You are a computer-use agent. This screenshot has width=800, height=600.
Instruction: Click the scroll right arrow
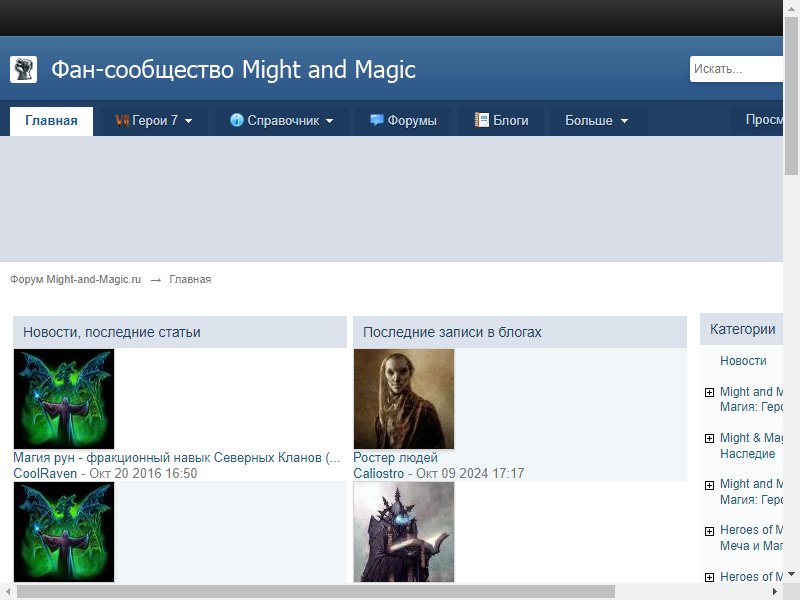coord(774,592)
